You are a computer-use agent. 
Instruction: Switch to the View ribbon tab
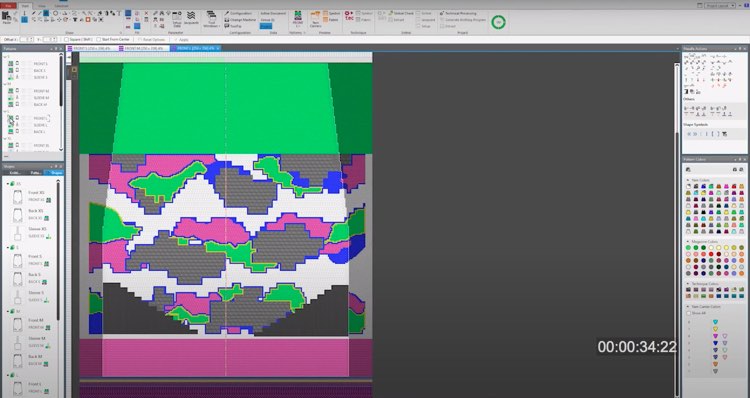[42, 6]
